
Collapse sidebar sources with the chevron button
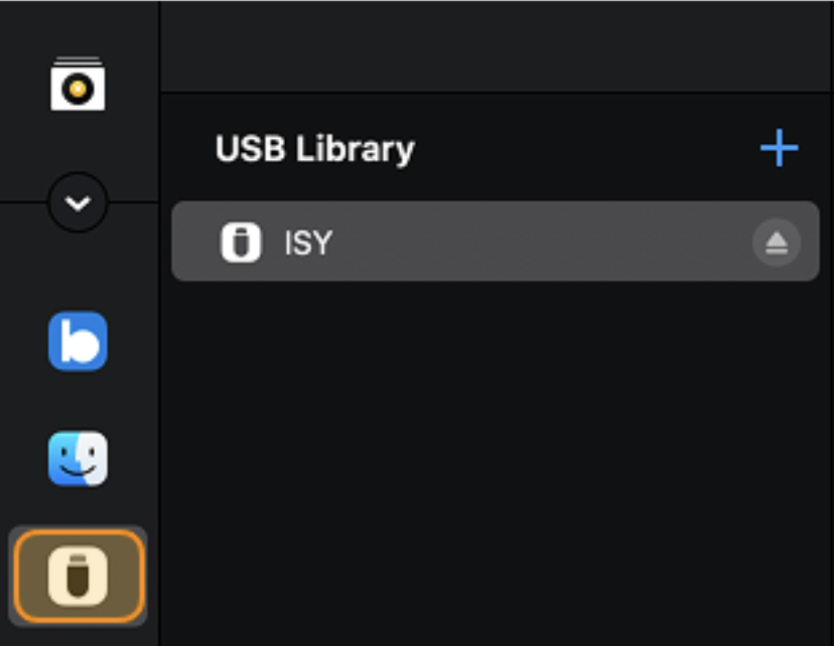tap(78, 203)
